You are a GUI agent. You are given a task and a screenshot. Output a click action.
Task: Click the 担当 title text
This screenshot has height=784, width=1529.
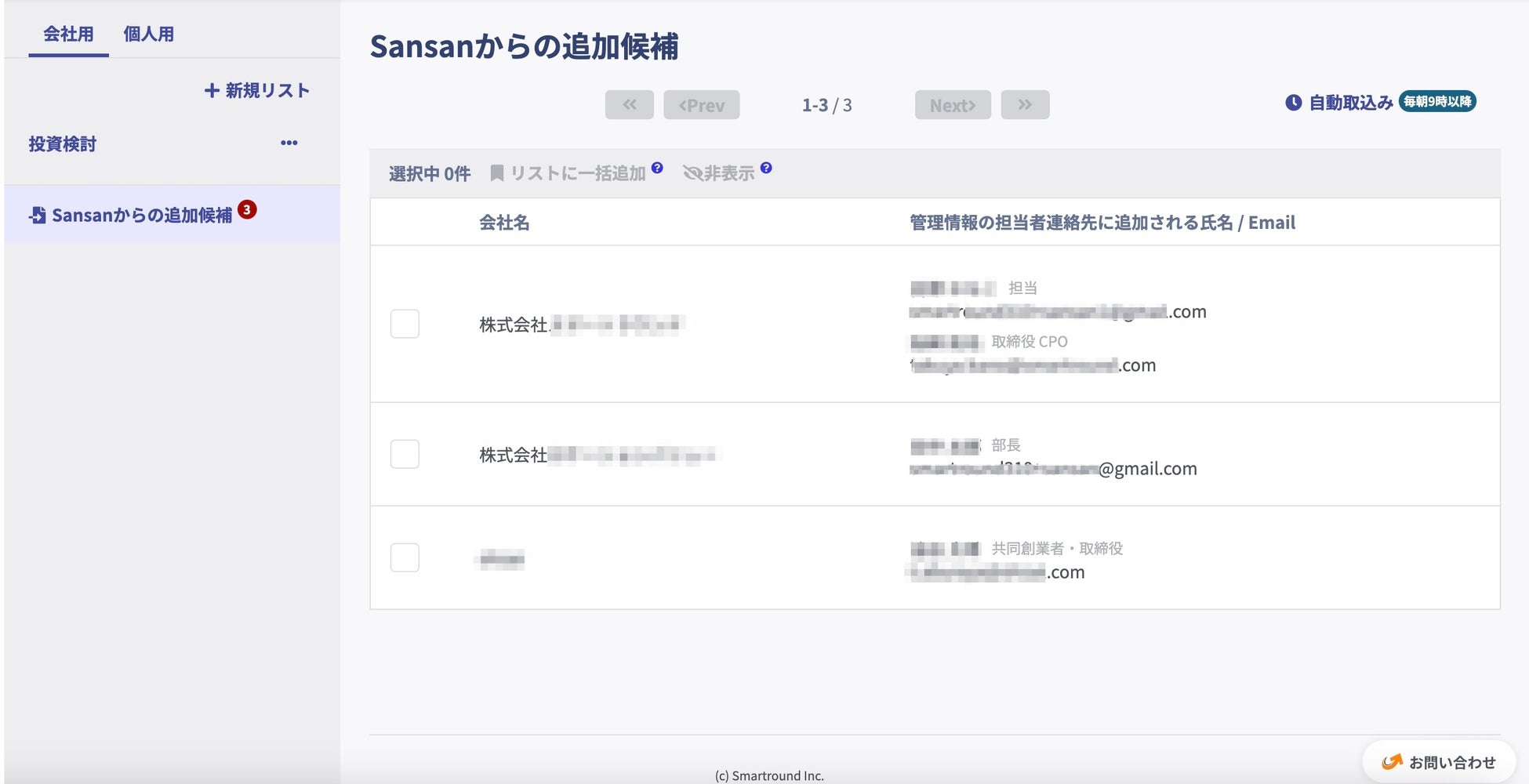point(1022,289)
